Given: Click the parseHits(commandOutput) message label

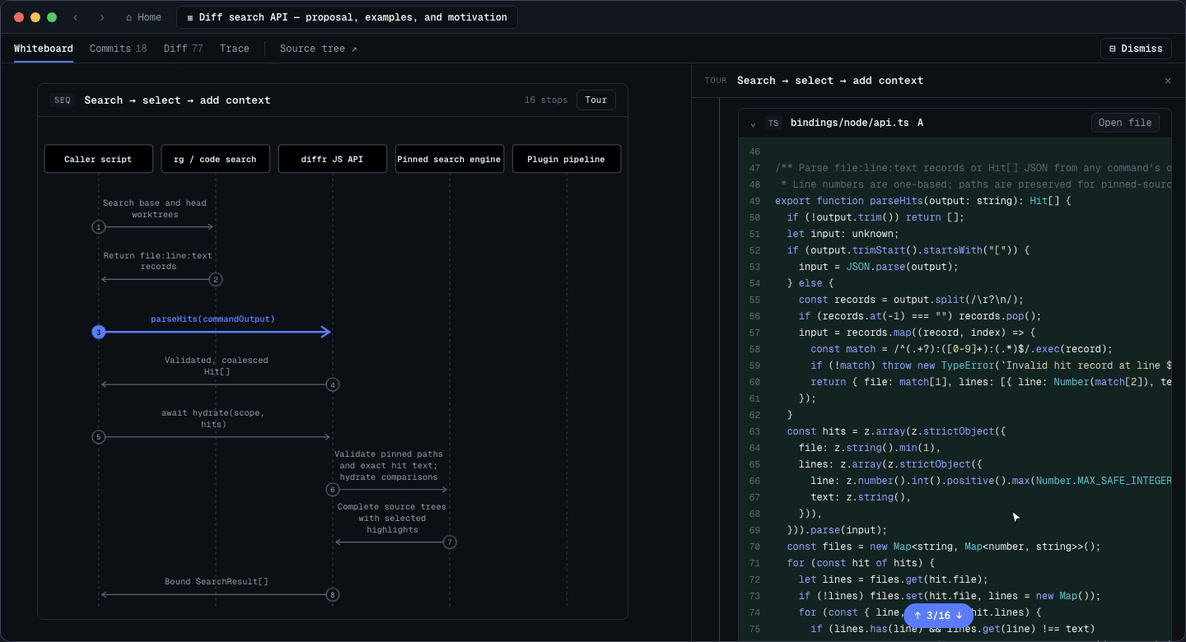Looking at the screenshot, I should coord(213,319).
